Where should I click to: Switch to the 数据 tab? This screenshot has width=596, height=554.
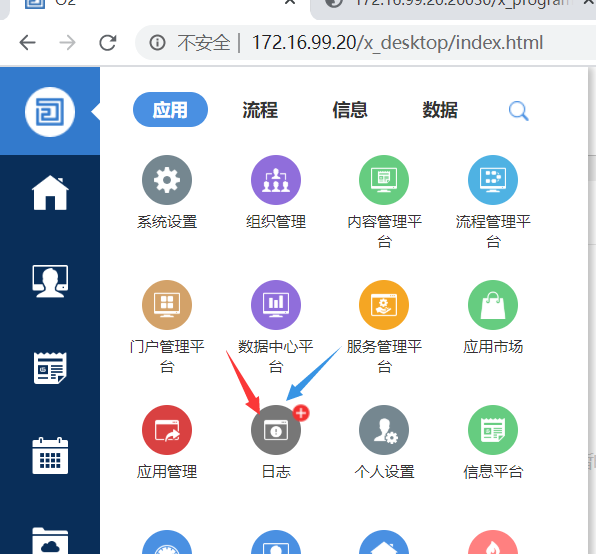[440, 110]
